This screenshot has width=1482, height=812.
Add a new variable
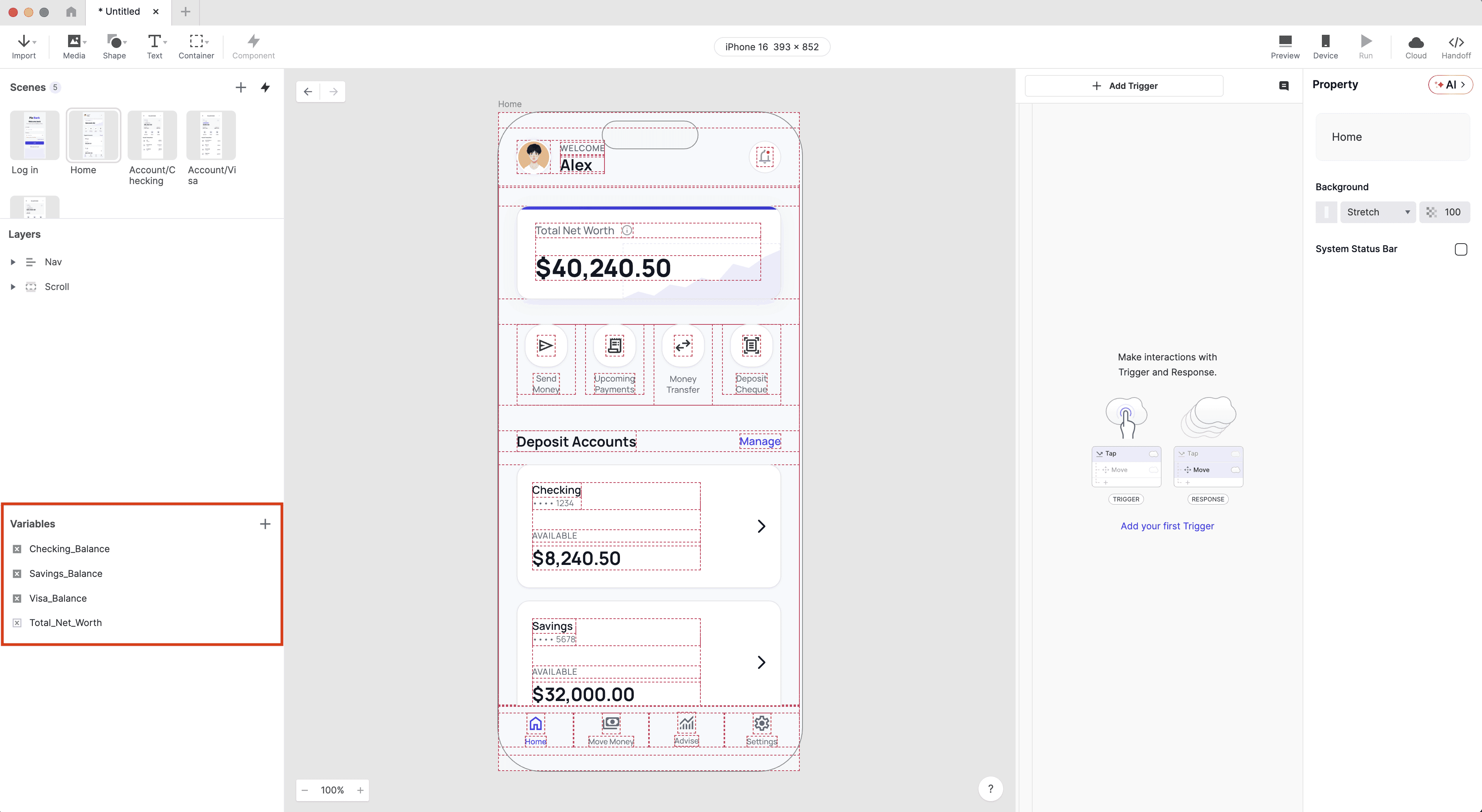[x=265, y=524]
